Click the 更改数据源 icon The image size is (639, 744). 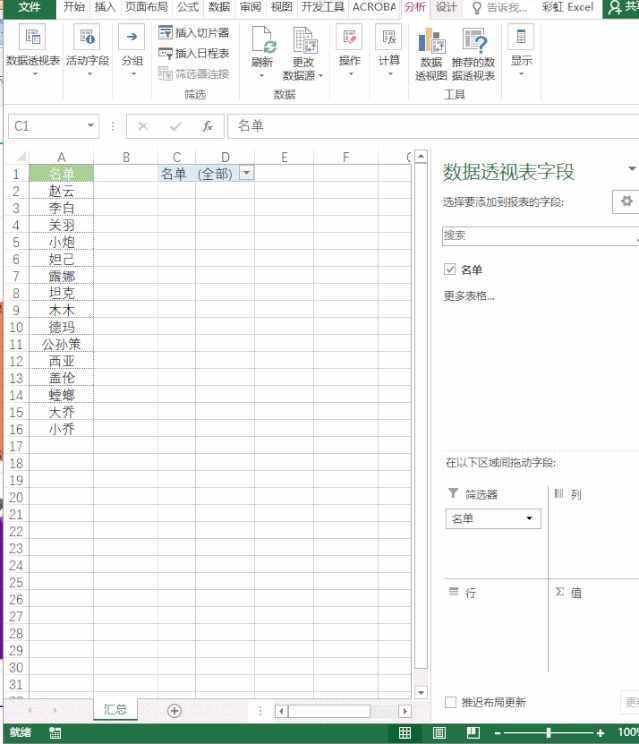(x=304, y=40)
